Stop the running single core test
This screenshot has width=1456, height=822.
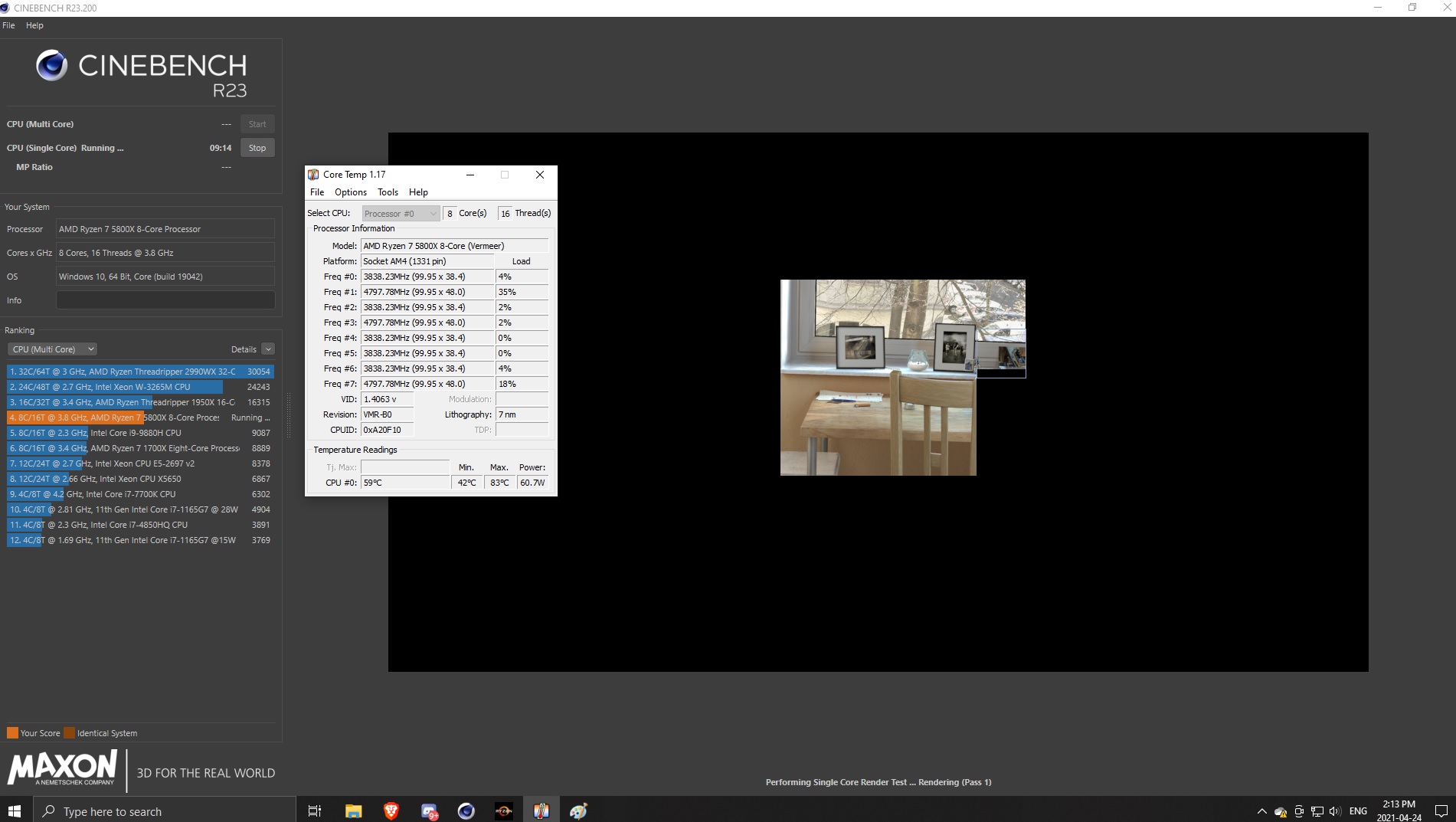pyautogui.click(x=257, y=147)
